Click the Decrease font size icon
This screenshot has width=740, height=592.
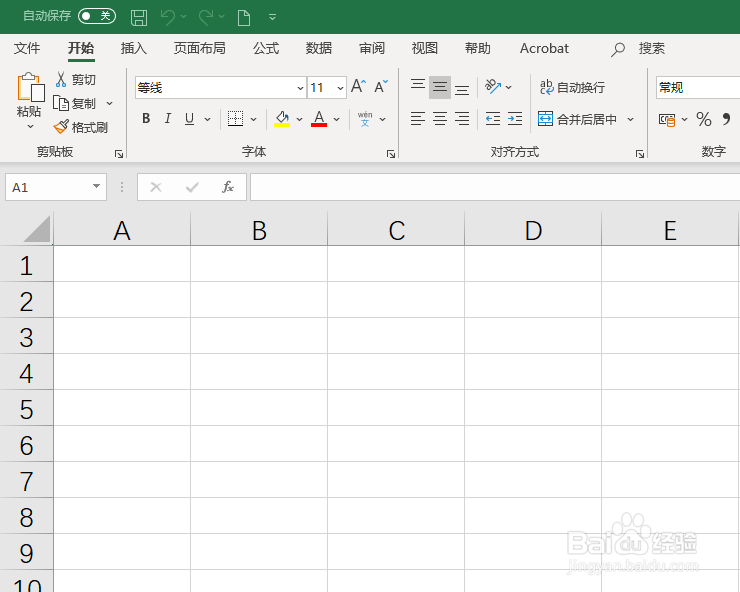tap(381, 86)
